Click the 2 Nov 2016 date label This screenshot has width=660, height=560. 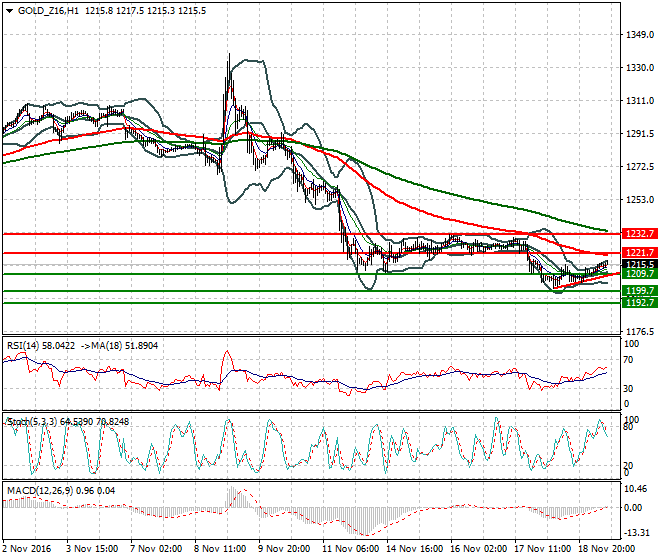(x=27, y=549)
